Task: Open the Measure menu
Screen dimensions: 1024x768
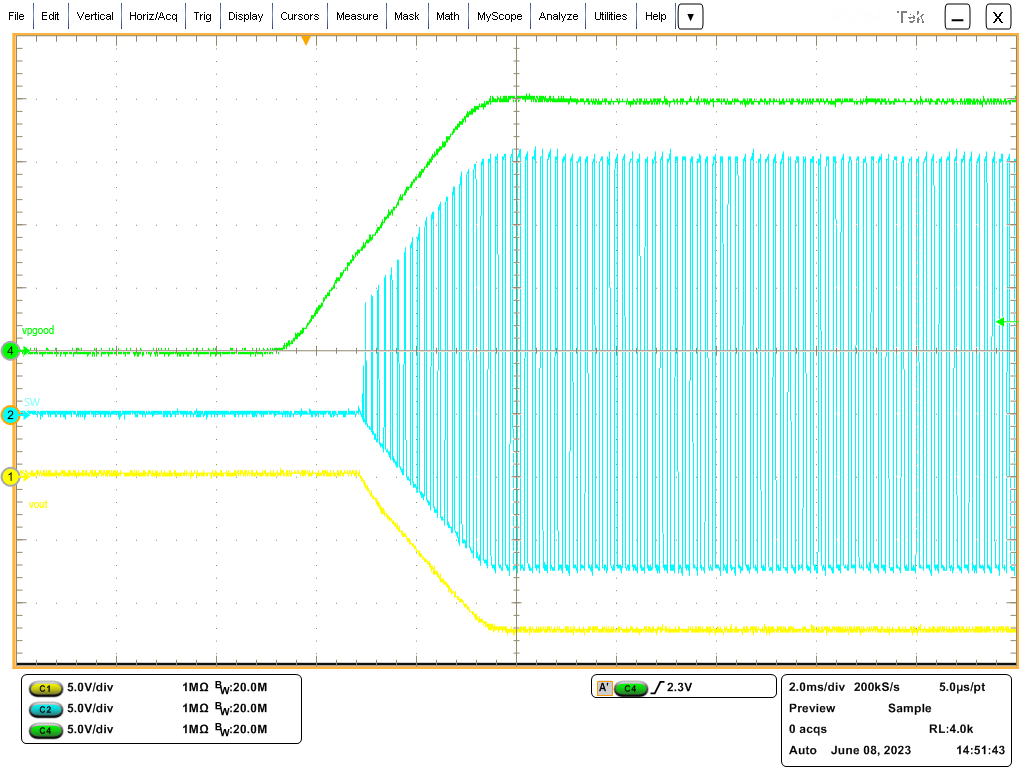Action: point(359,16)
